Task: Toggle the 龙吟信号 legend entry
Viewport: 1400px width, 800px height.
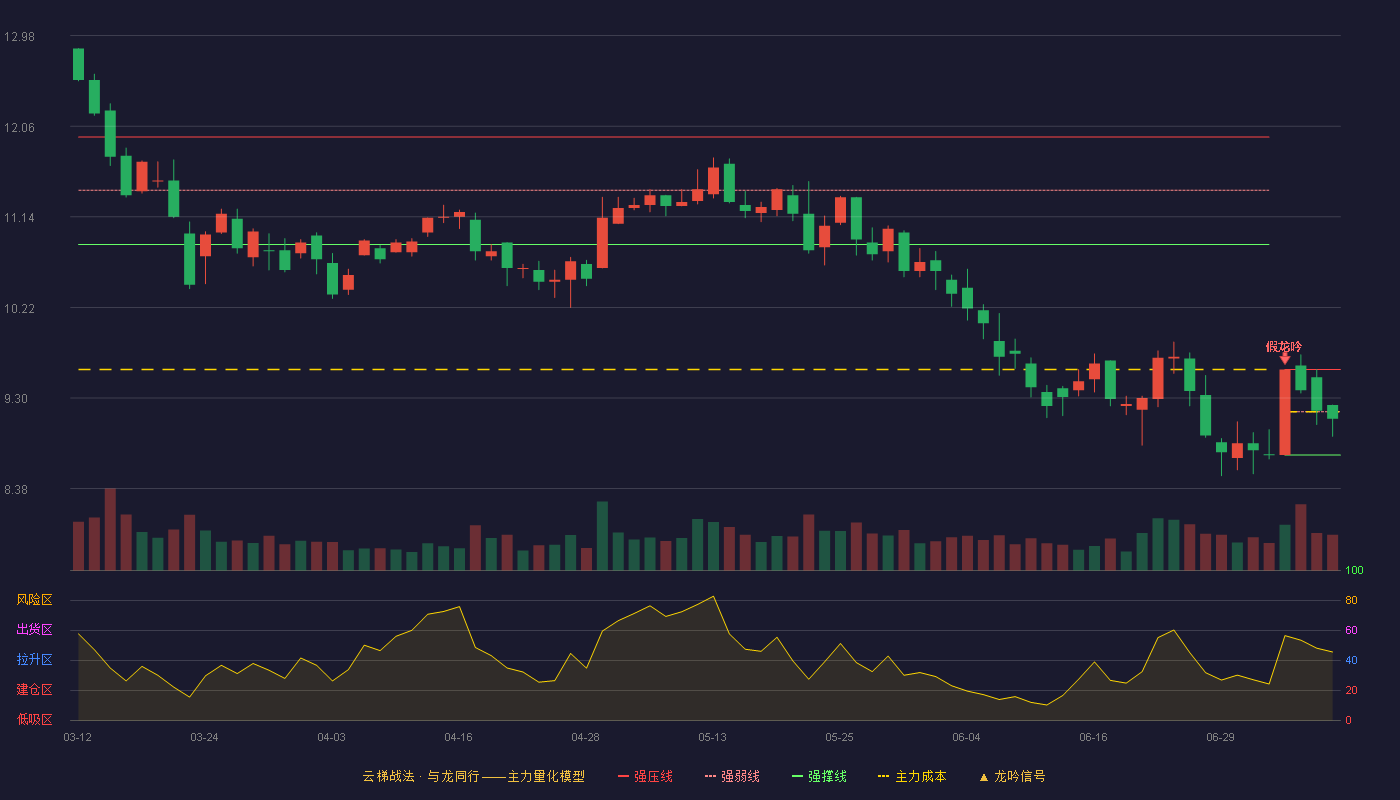Action: 1012,776
